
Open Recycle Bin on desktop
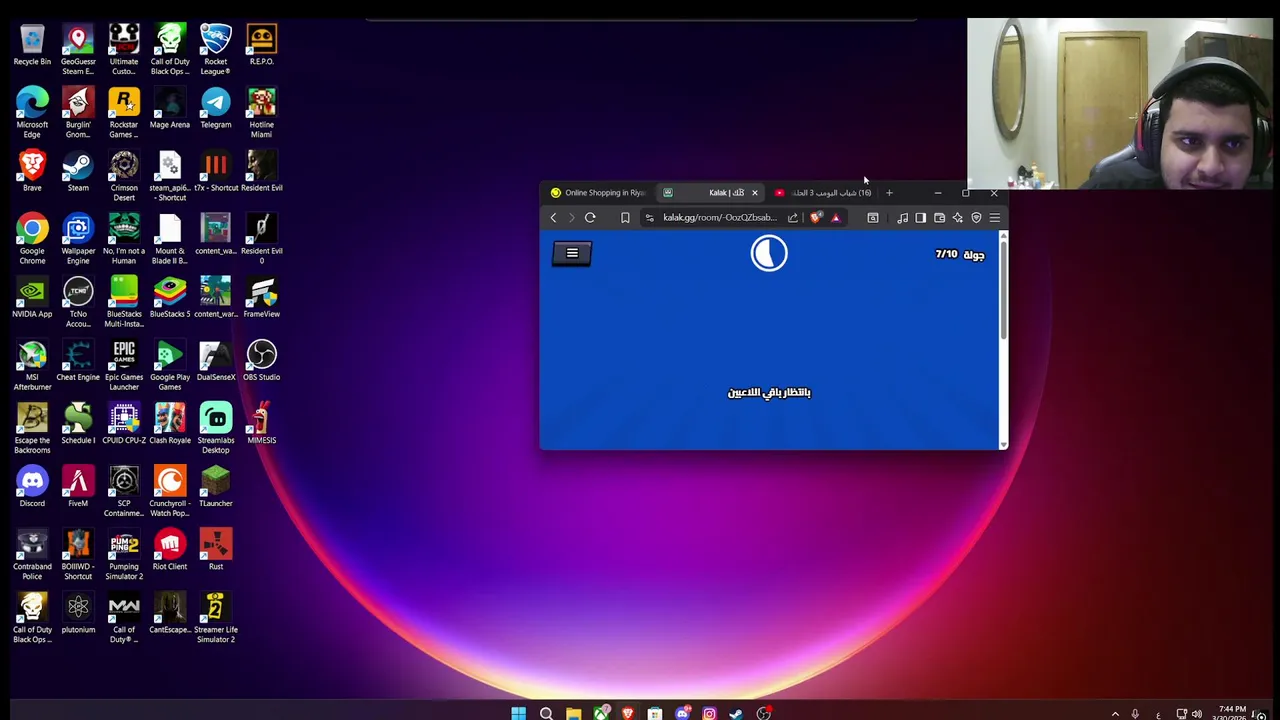click(x=32, y=46)
